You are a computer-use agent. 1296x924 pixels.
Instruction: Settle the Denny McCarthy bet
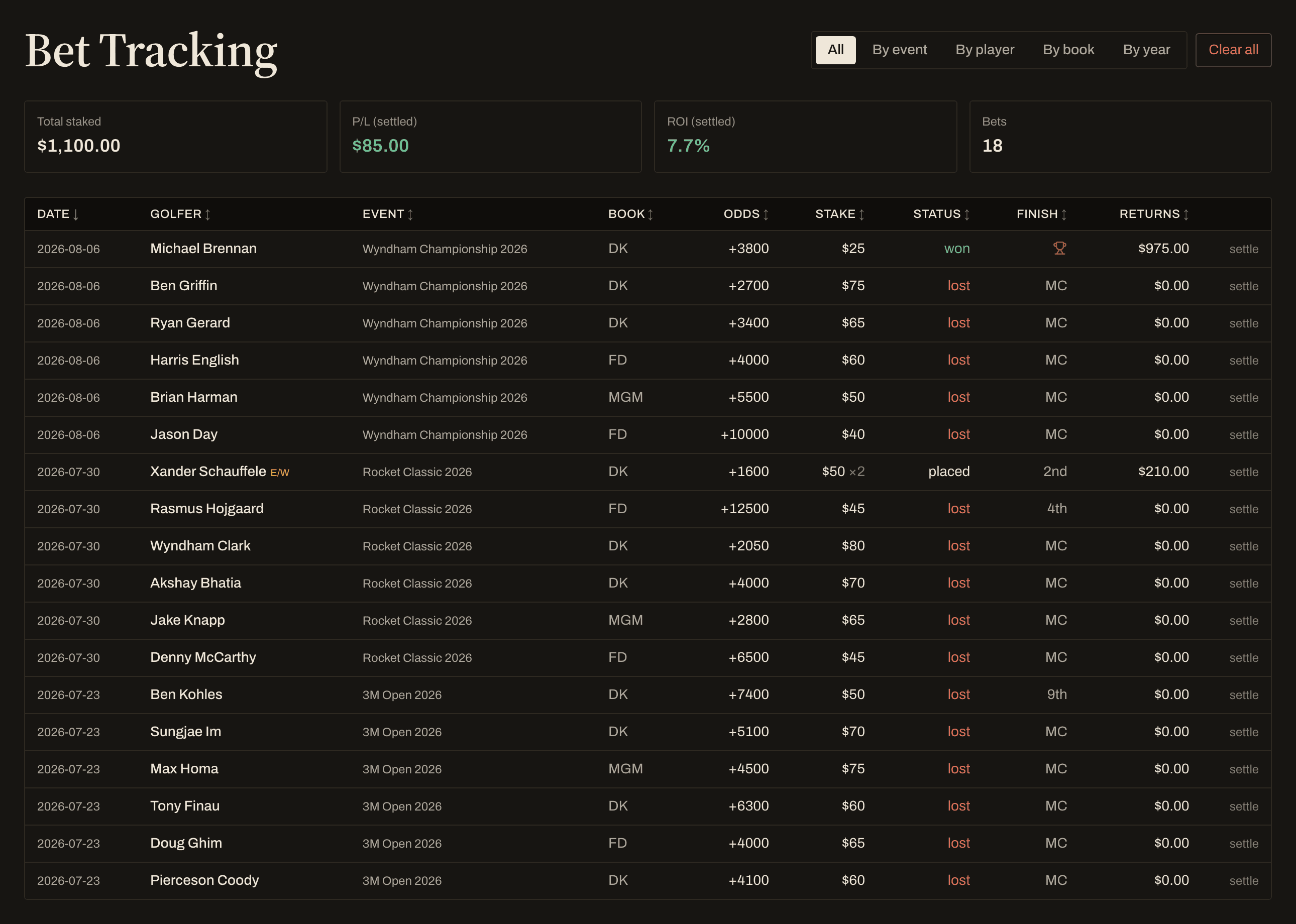tap(1244, 658)
